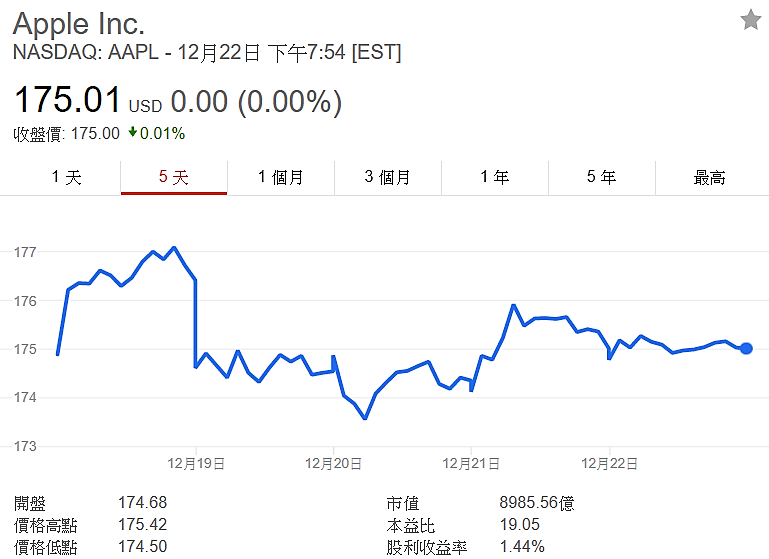The height and width of the screenshot is (559, 769).
Task: Click the star favorite icon
Action: pyautogui.click(x=751, y=20)
